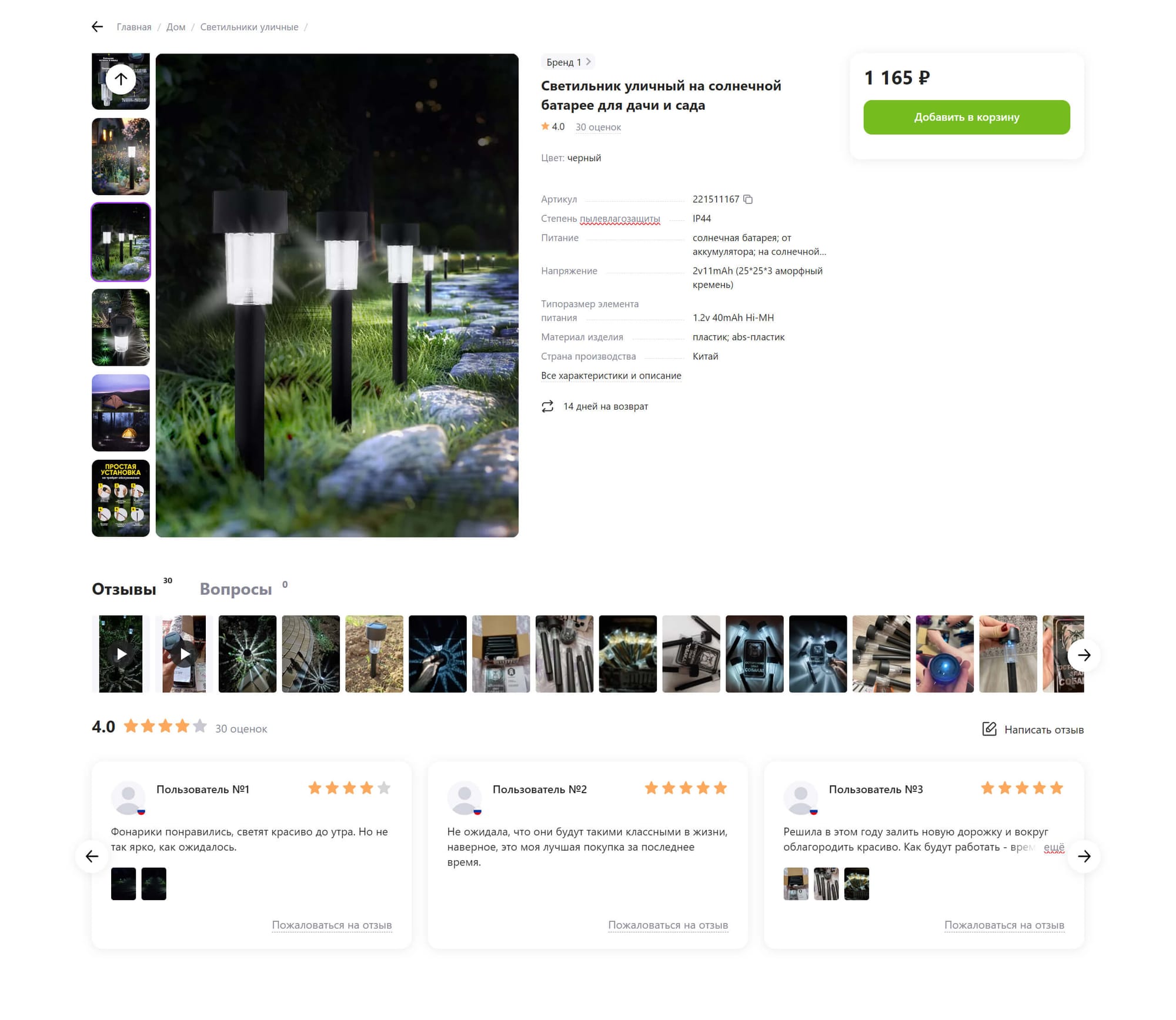Open the tent camping scene thumbnail
The width and height of the screenshot is (1176, 1020).
click(121, 413)
